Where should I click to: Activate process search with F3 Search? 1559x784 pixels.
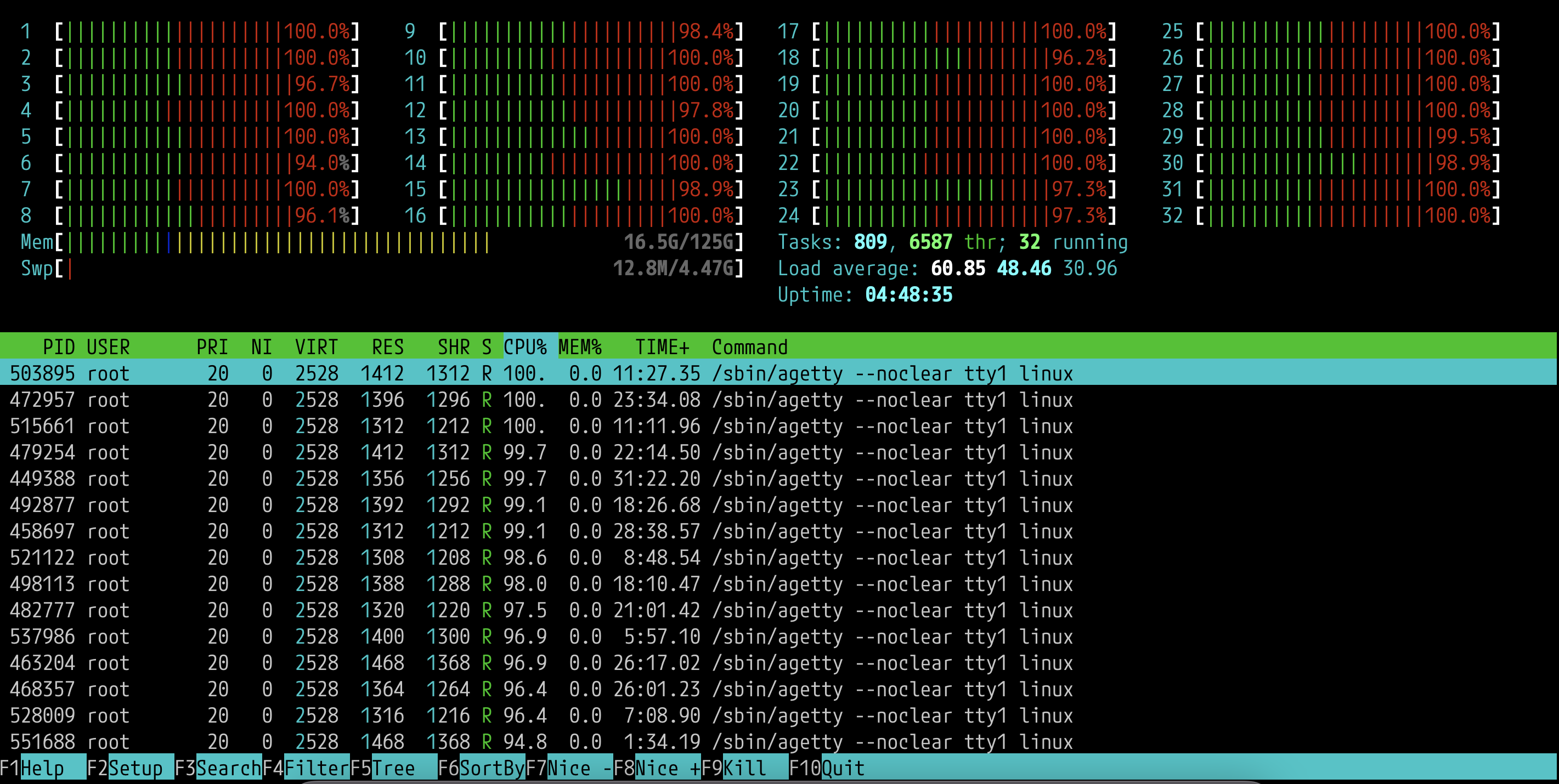click(218, 768)
